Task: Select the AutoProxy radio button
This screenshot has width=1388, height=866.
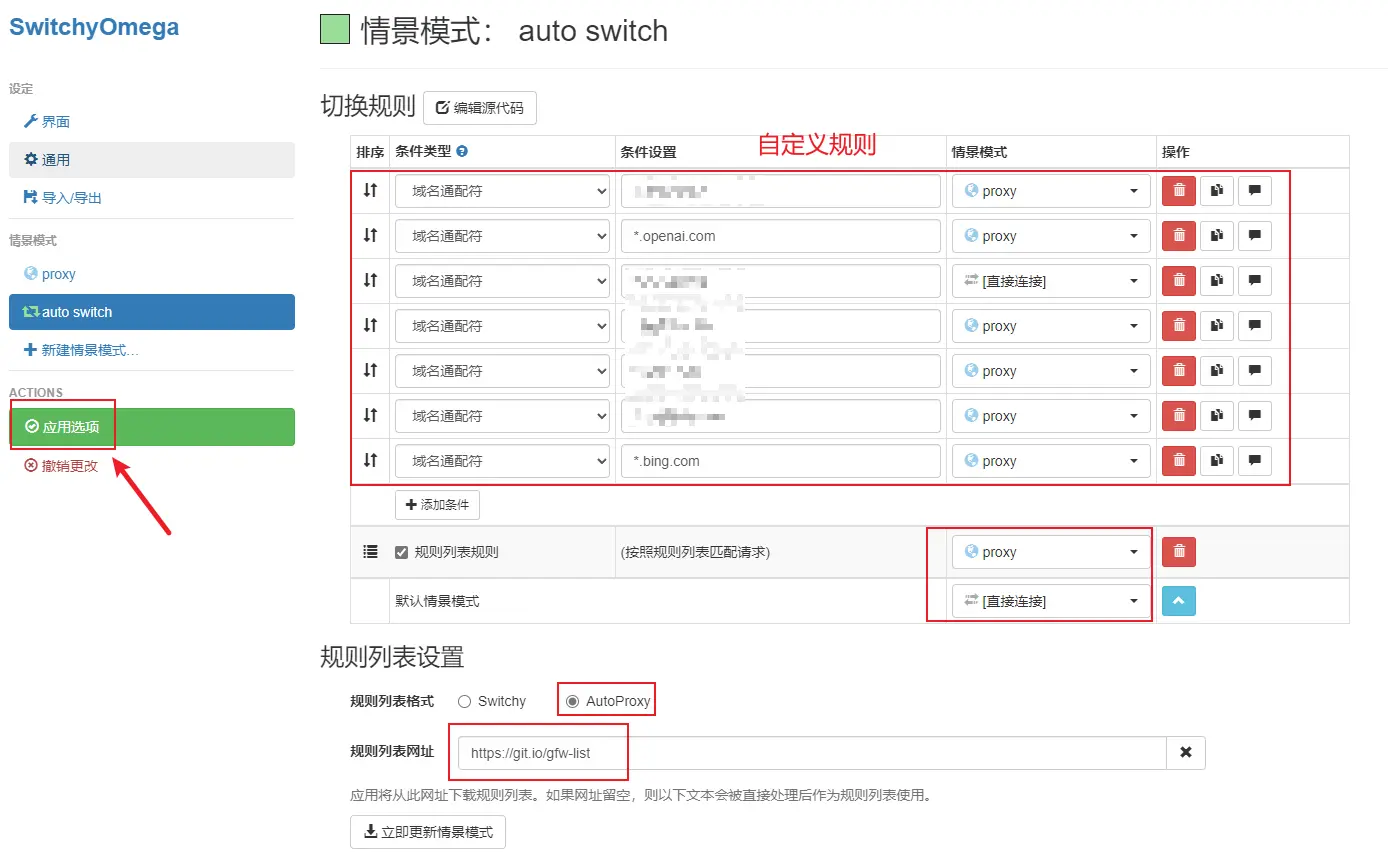Action: pyautogui.click(x=572, y=701)
